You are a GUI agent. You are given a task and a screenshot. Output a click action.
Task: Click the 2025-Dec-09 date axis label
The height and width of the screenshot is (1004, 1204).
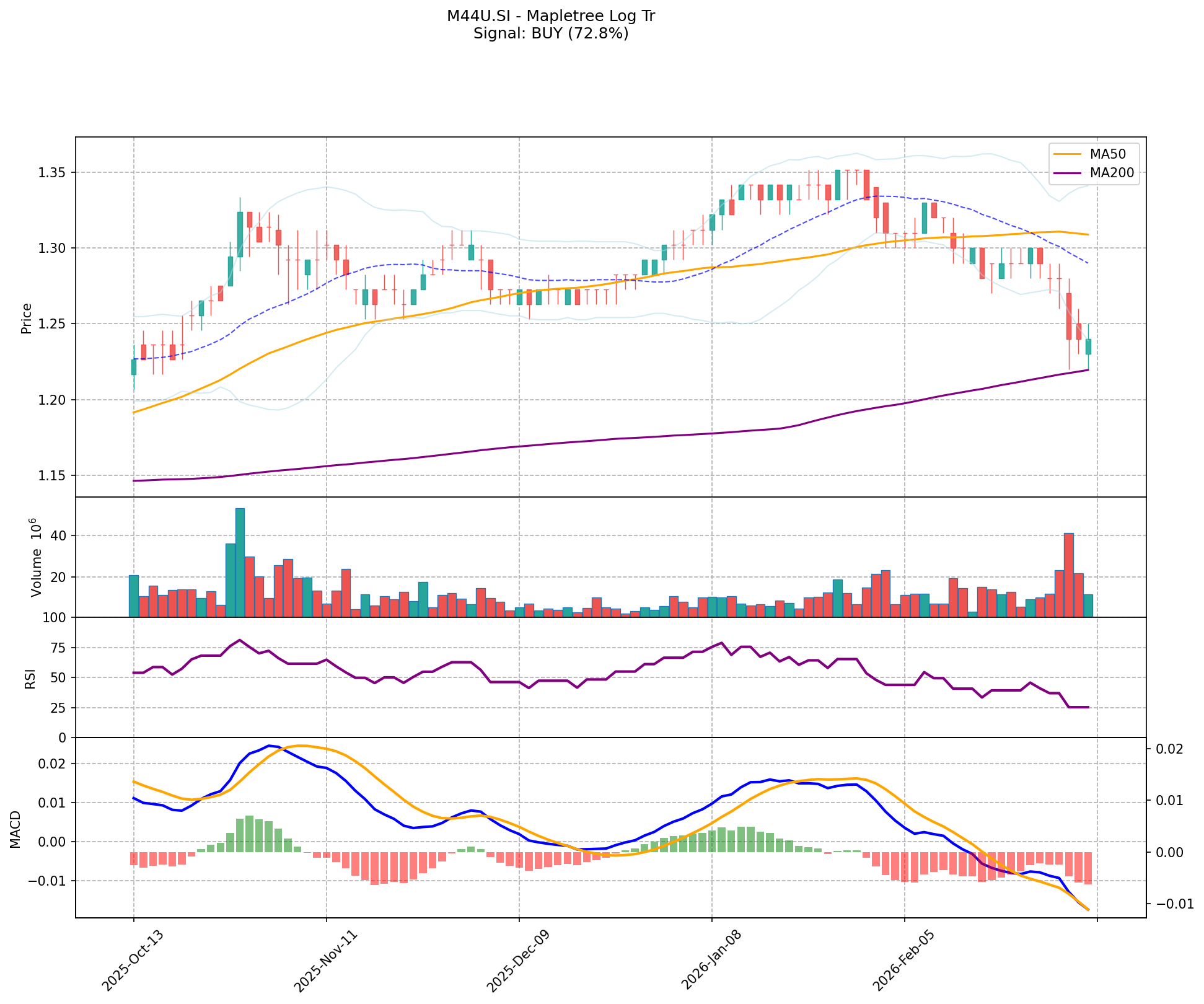coord(518,961)
